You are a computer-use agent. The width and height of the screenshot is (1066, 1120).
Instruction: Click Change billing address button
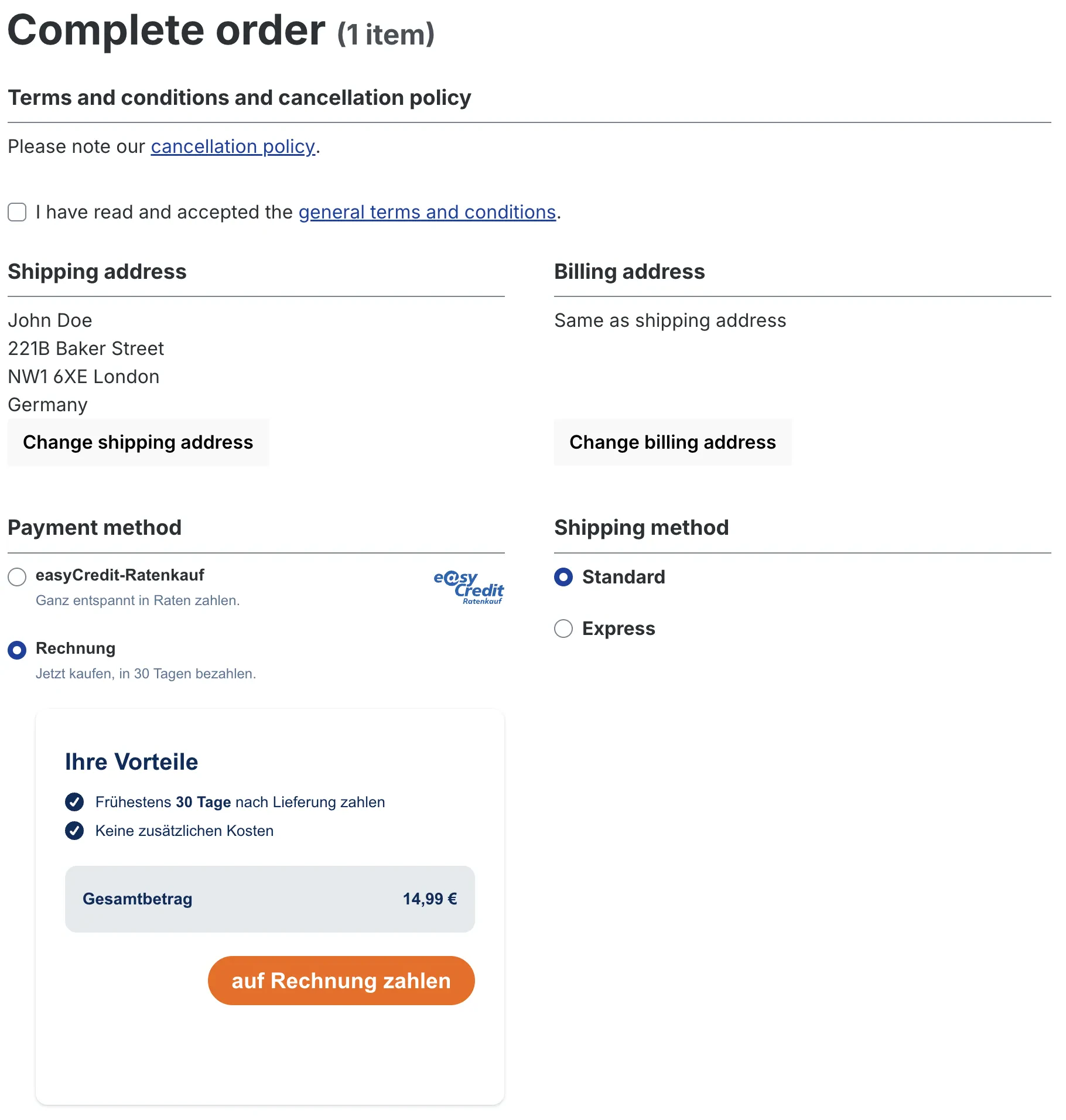pos(673,442)
